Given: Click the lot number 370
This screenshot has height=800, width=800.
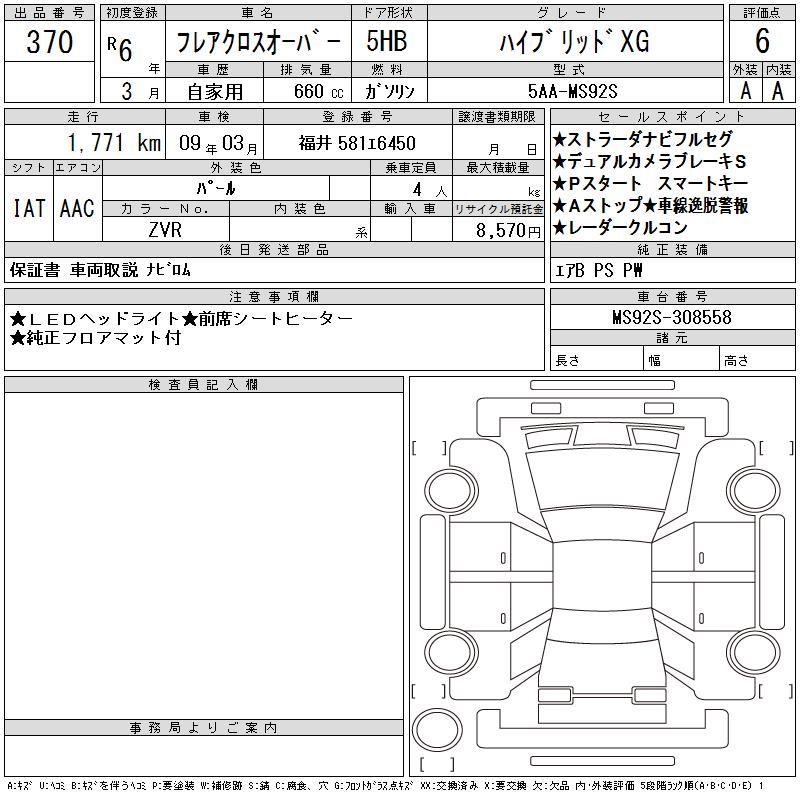Looking at the screenshot, I should [49, 41].
